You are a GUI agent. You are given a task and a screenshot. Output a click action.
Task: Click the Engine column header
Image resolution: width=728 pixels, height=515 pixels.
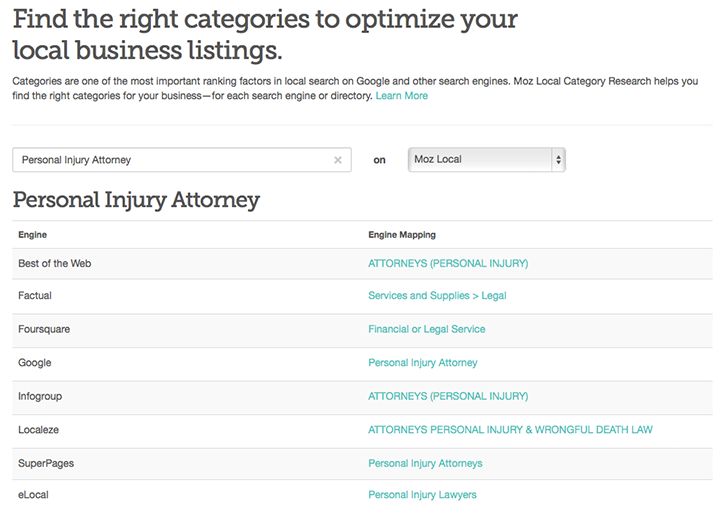(33, 235)
